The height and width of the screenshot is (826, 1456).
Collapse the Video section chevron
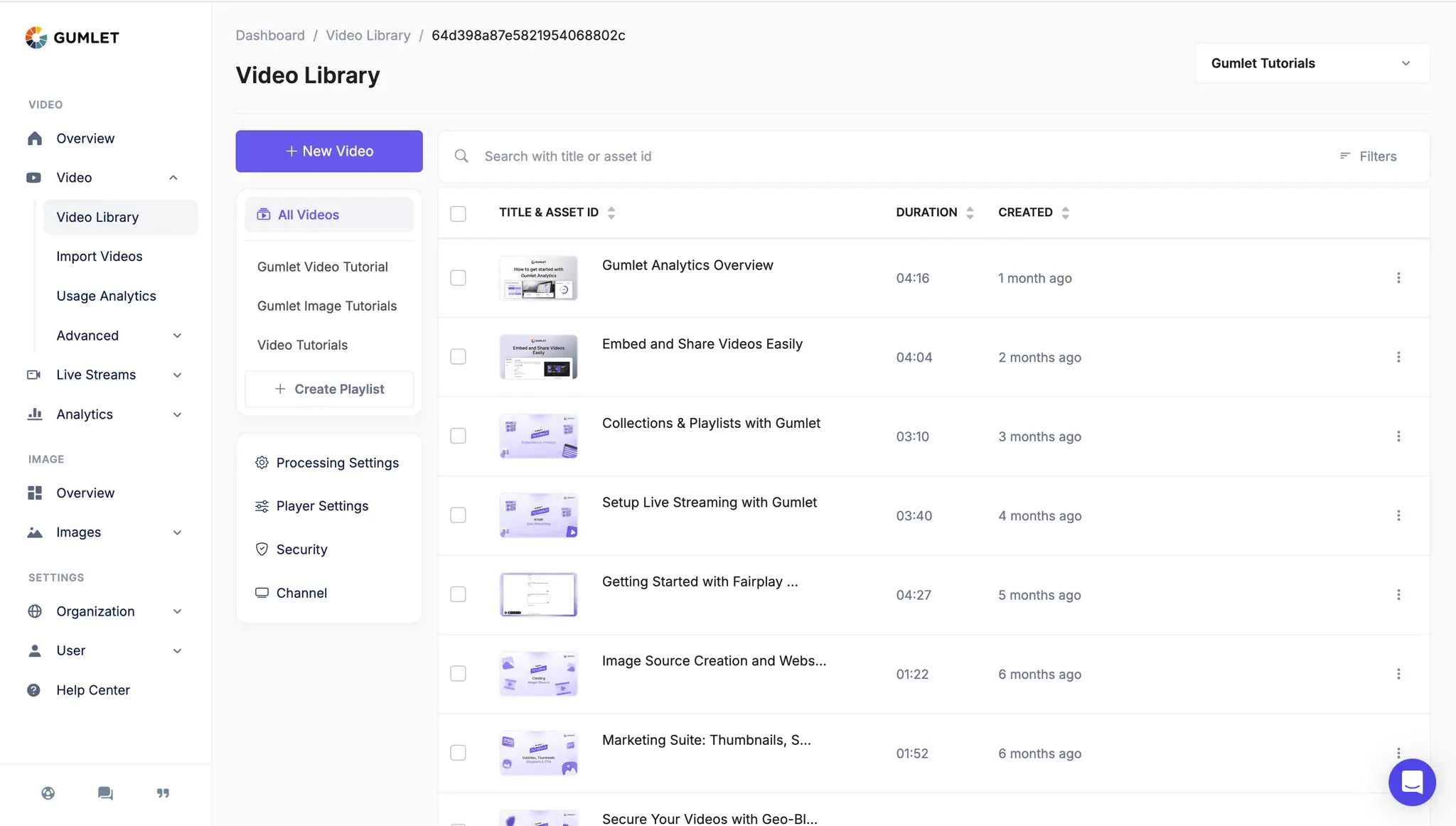(x=173, y=178)
